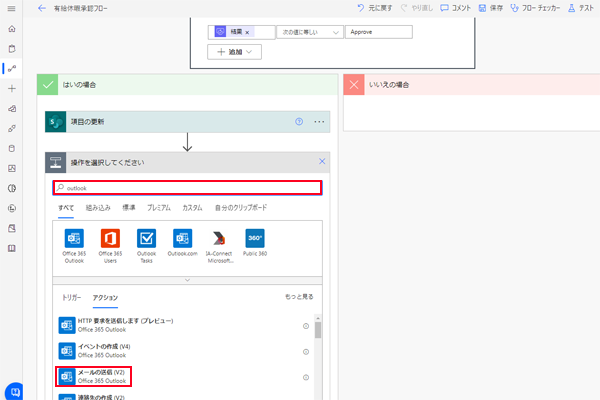The image size is (600, 400).
Task: Show info for イベントの作成 (V4)
Action: point(306,352)
